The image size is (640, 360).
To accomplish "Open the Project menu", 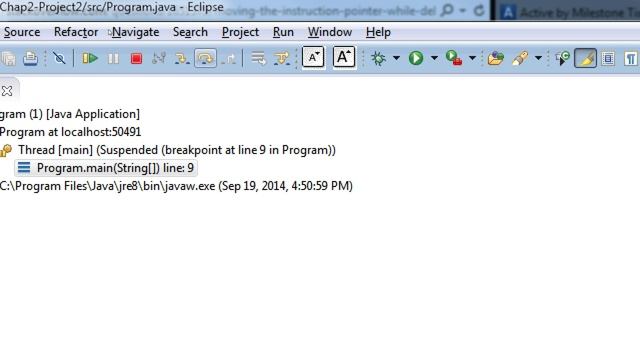I will coord(240,32).
